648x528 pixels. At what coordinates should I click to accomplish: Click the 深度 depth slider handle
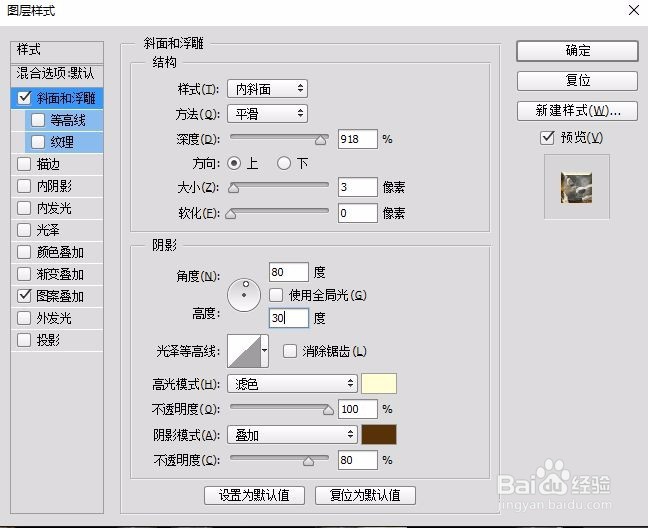[321, 140]
